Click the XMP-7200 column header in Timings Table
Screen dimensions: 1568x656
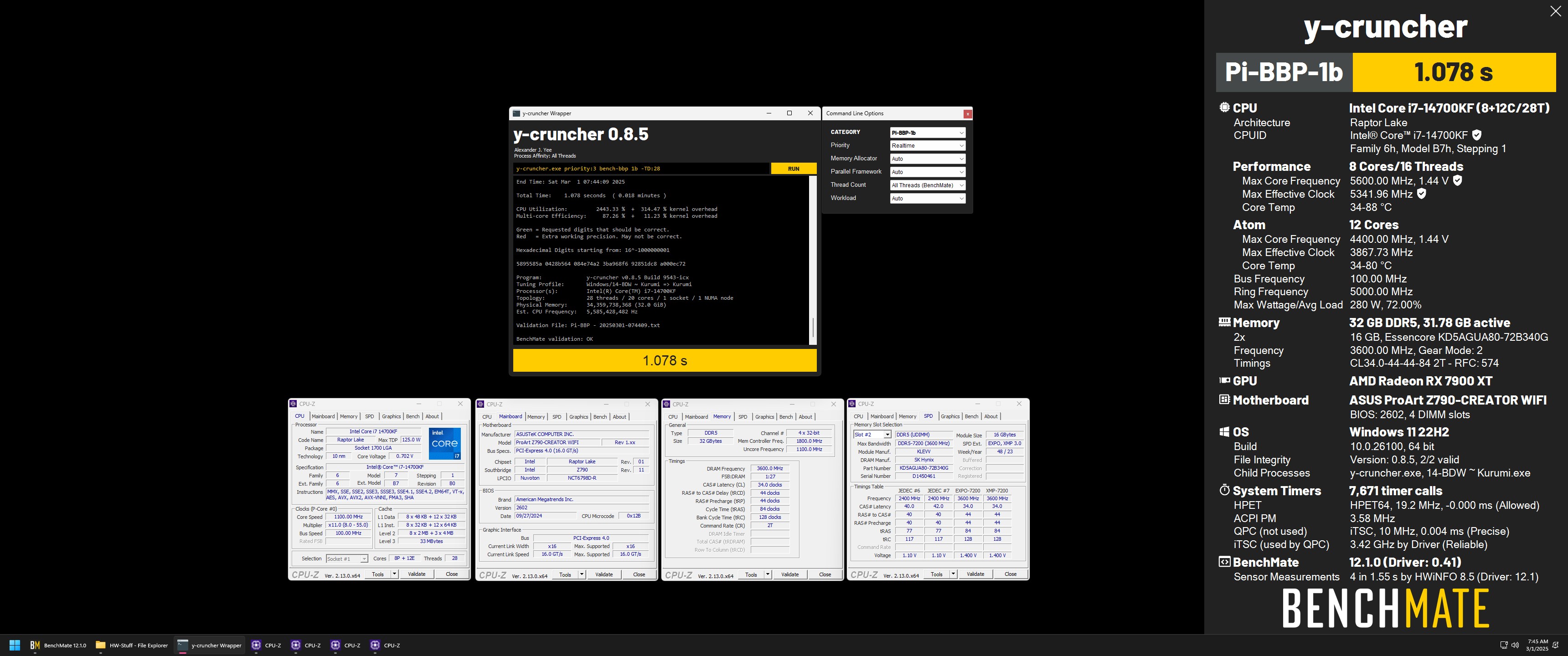(x=997, y=491)
